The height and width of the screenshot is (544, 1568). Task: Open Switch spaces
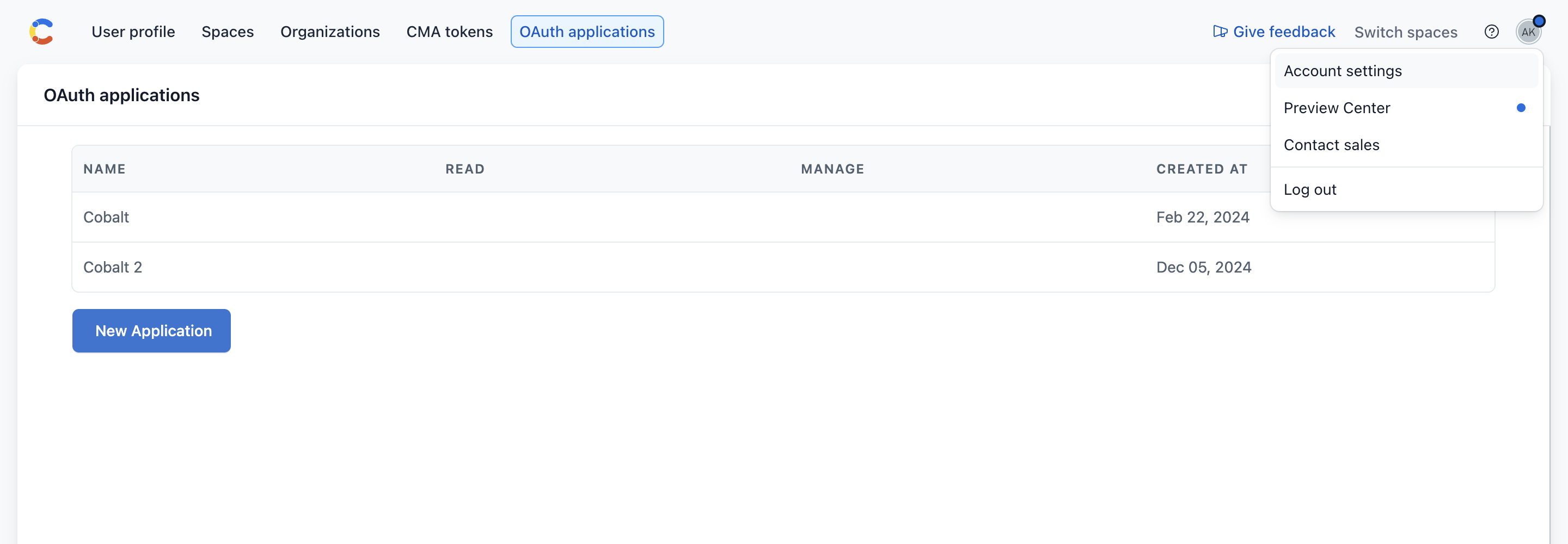point(1406,32)
